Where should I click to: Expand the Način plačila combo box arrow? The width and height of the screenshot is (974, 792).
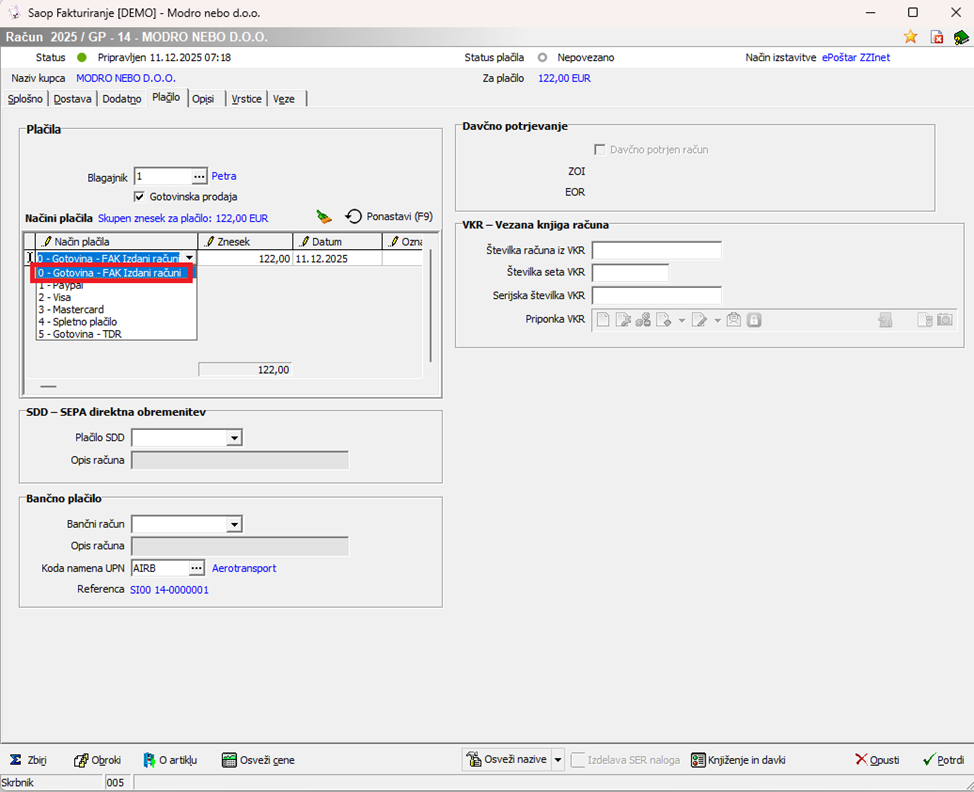189,258
